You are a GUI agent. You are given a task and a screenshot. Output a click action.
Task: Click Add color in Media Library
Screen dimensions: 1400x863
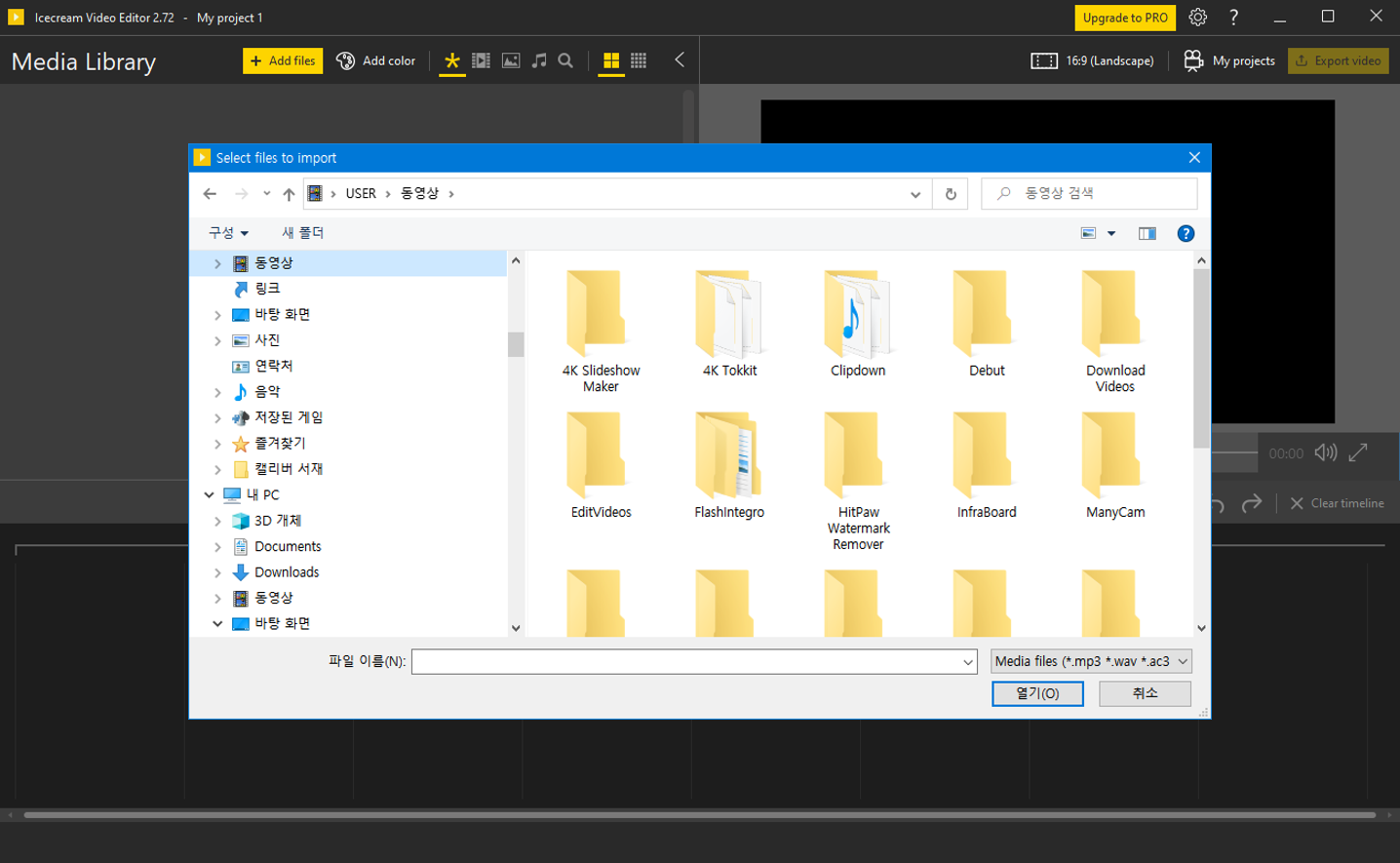click(x=375, y=60)
